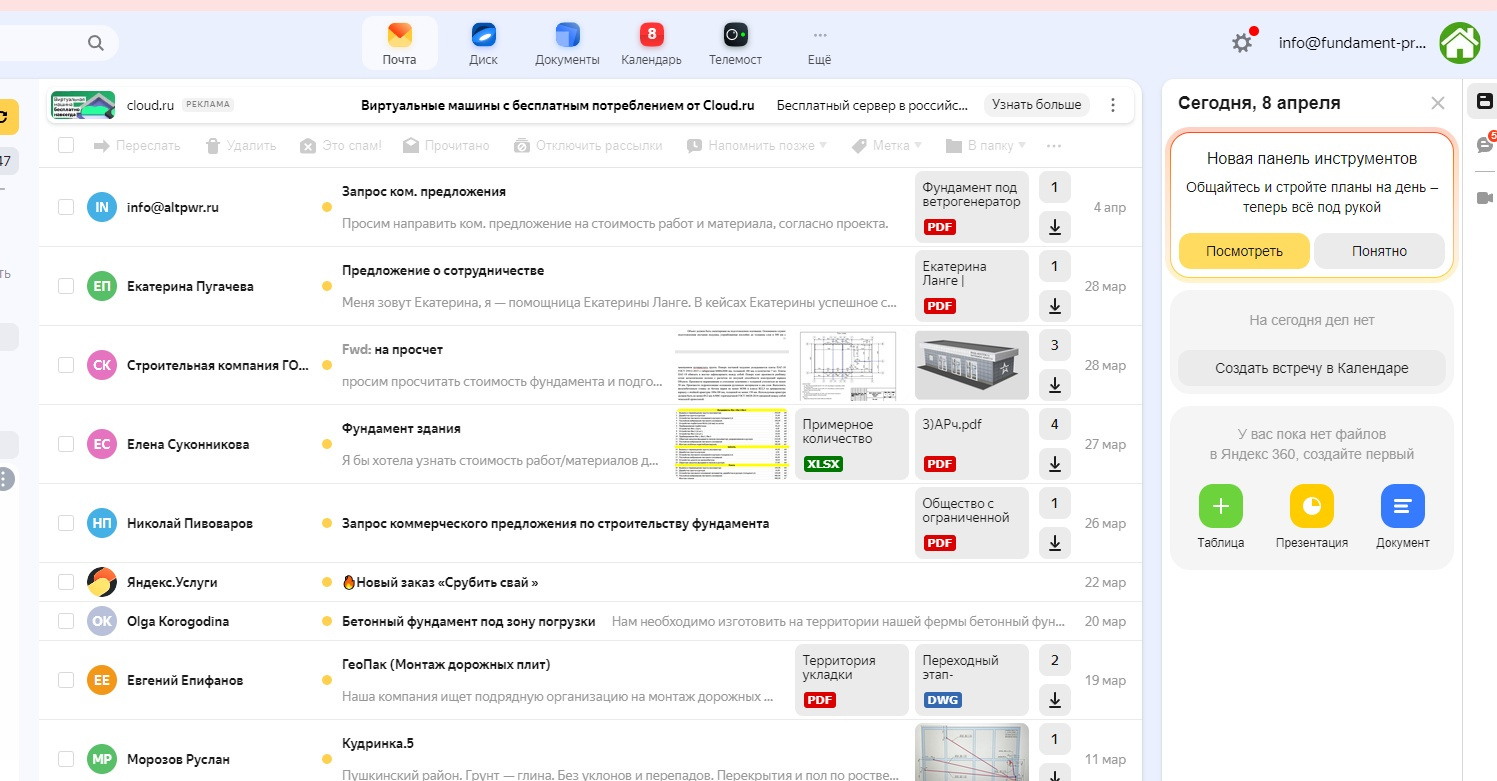Open the Messenger chat icon in right sidebar
Screen dimensions: 1497x781
tap(1485, 145)
